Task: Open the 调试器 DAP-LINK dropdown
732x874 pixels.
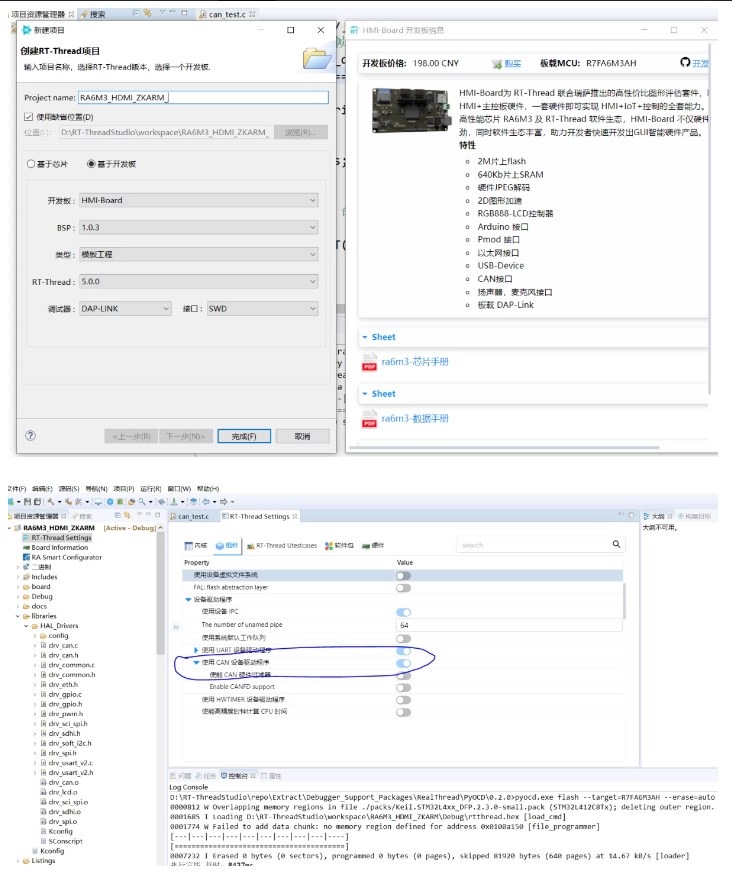Action: coord(125,308)
